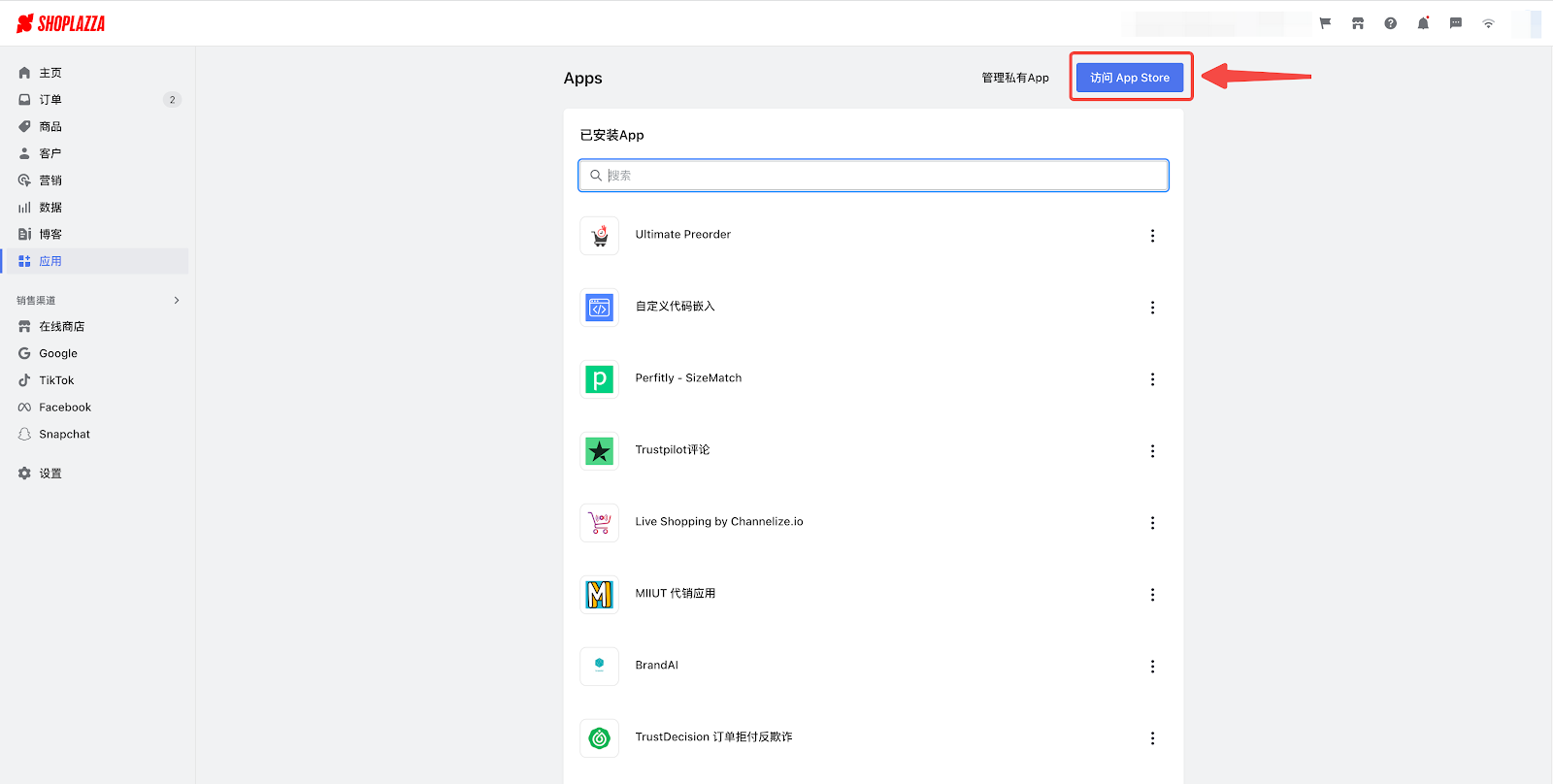This screenshot has height=784, width=1553.
Task: Click the Live Shopping cart app icon
Action: tap(599, 523)
